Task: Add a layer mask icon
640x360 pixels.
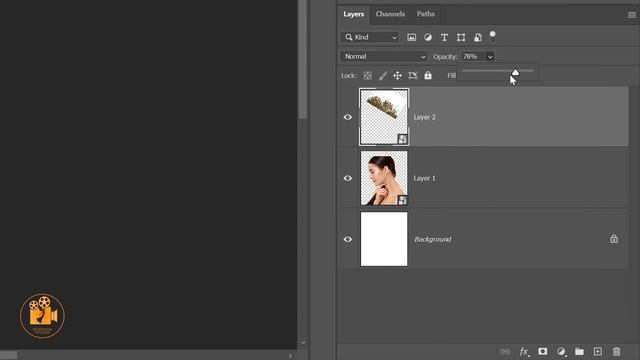Action: point(542,351)
